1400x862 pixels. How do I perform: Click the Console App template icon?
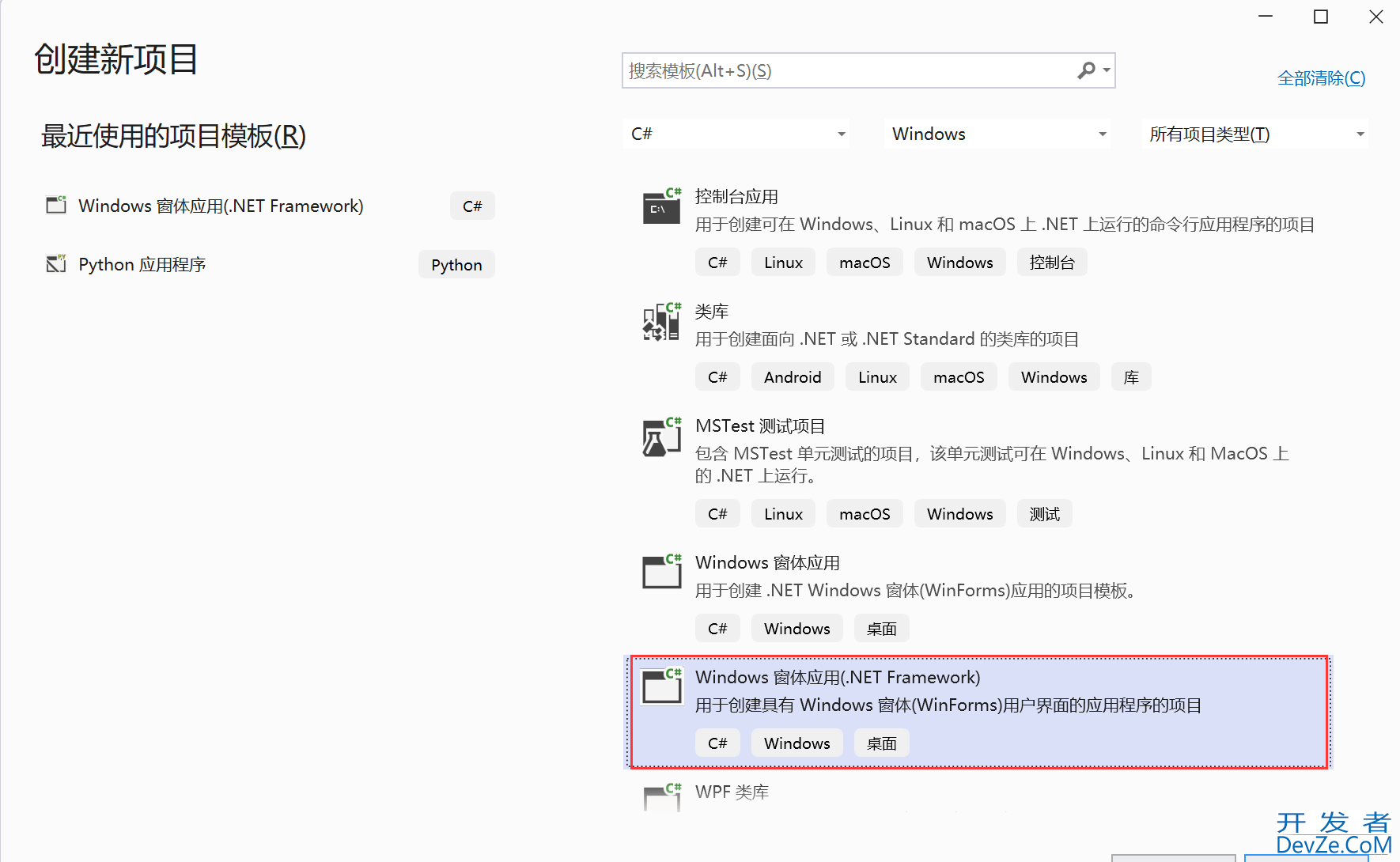[662, 206]
